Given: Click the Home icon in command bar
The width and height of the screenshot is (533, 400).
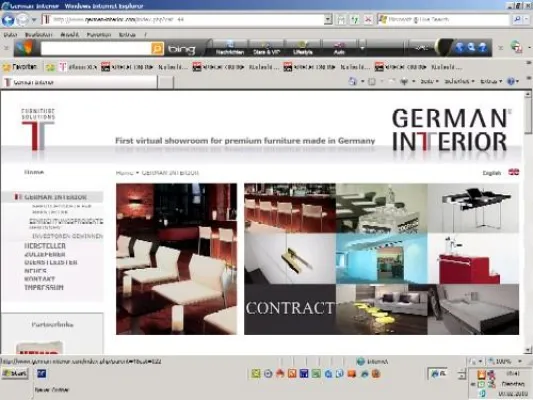Looking at the screenshot, I should point(353,81).
